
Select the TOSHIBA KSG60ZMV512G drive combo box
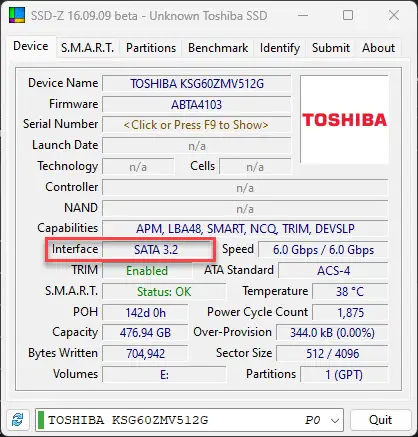189,420
